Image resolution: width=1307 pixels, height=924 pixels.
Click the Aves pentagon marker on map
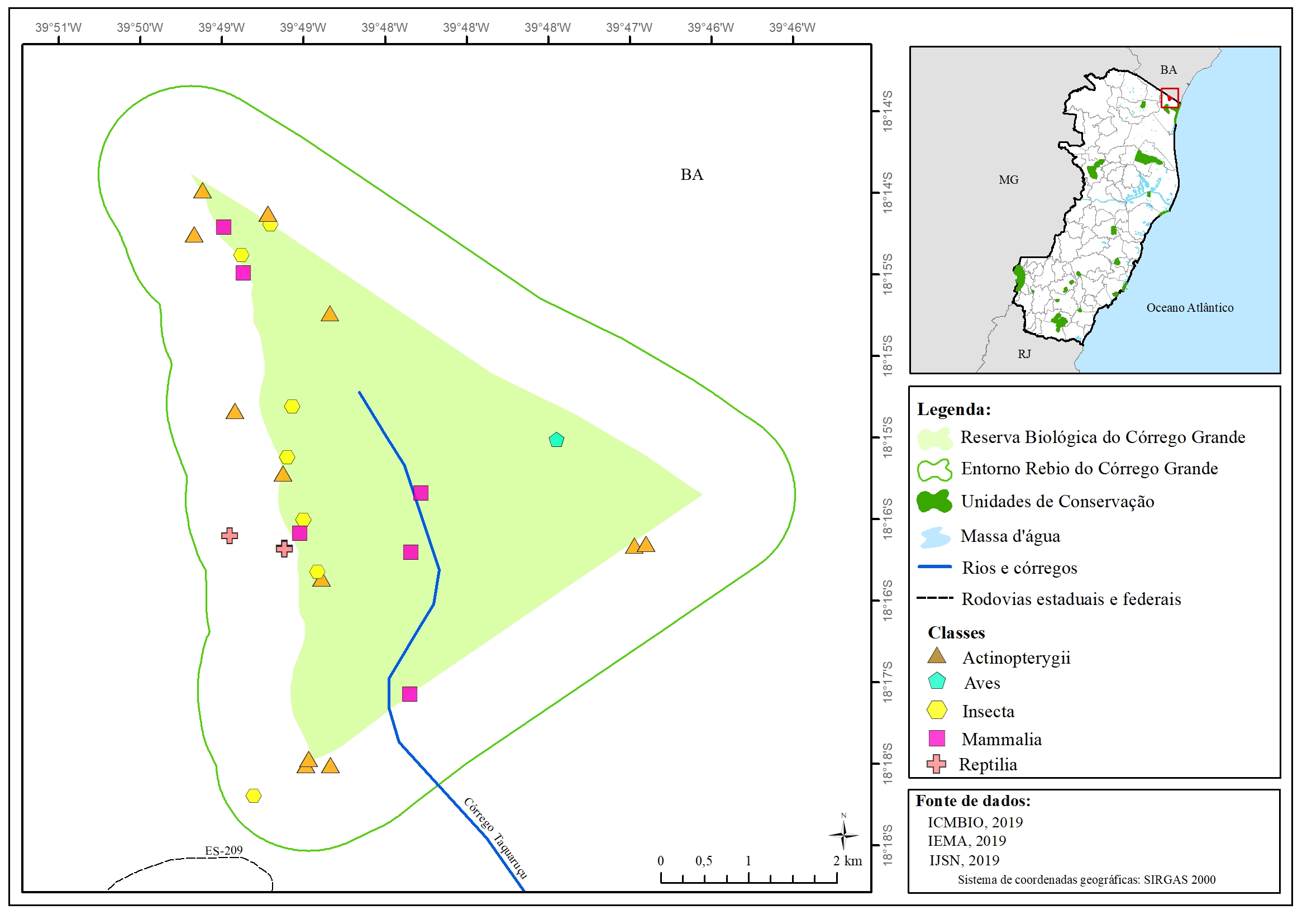(x=556, y=440)
